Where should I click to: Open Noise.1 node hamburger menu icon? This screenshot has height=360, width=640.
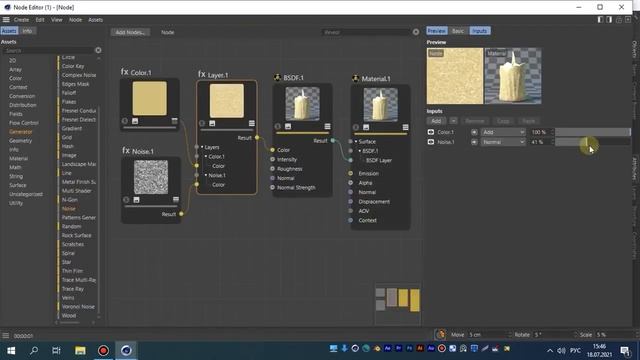click(x=176, y=200)
